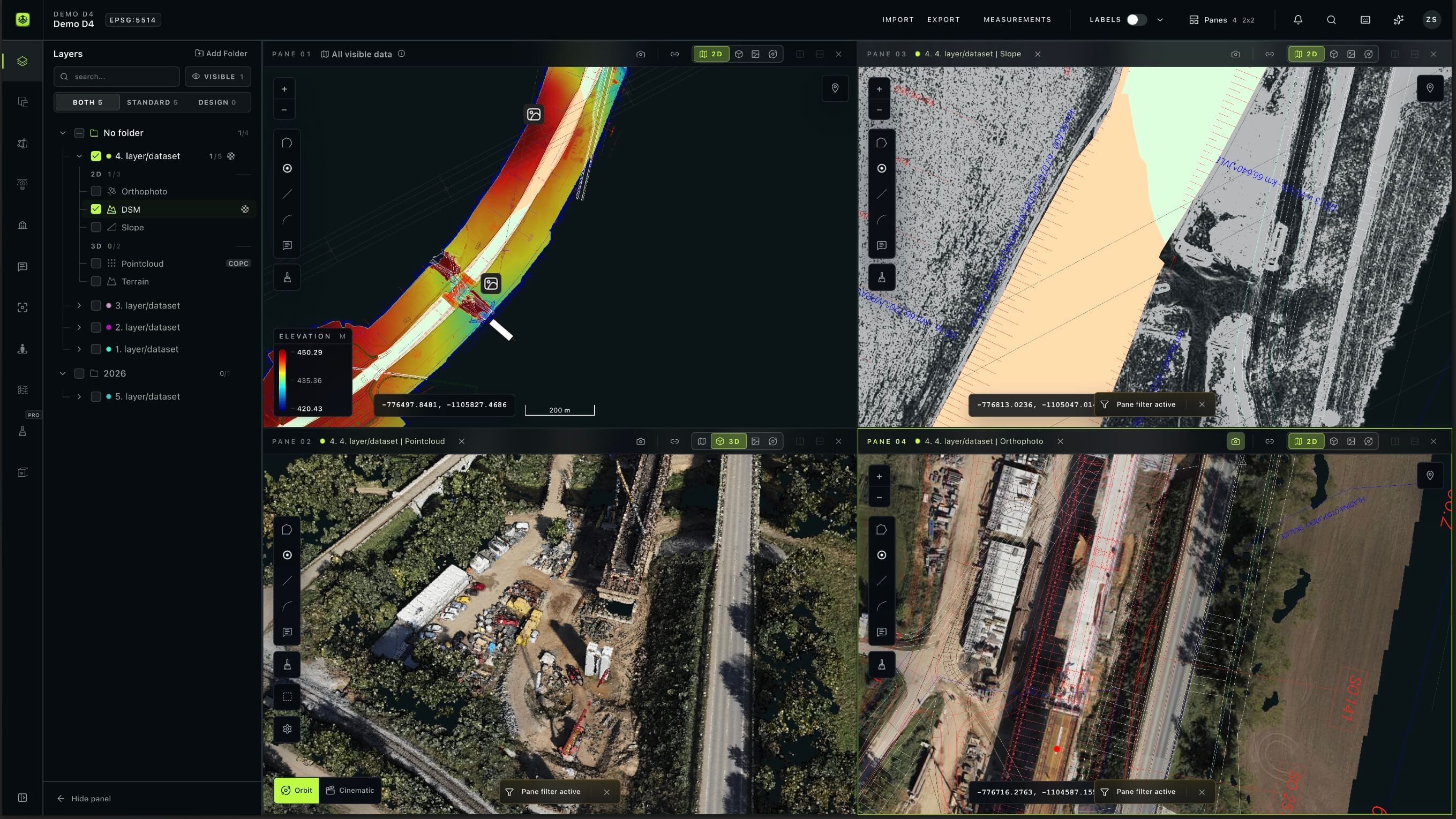Viewport: 1456px width, 819px height.
Task: Open the keyboard shortcuts icon in top bar
Action: [1365, 20]
